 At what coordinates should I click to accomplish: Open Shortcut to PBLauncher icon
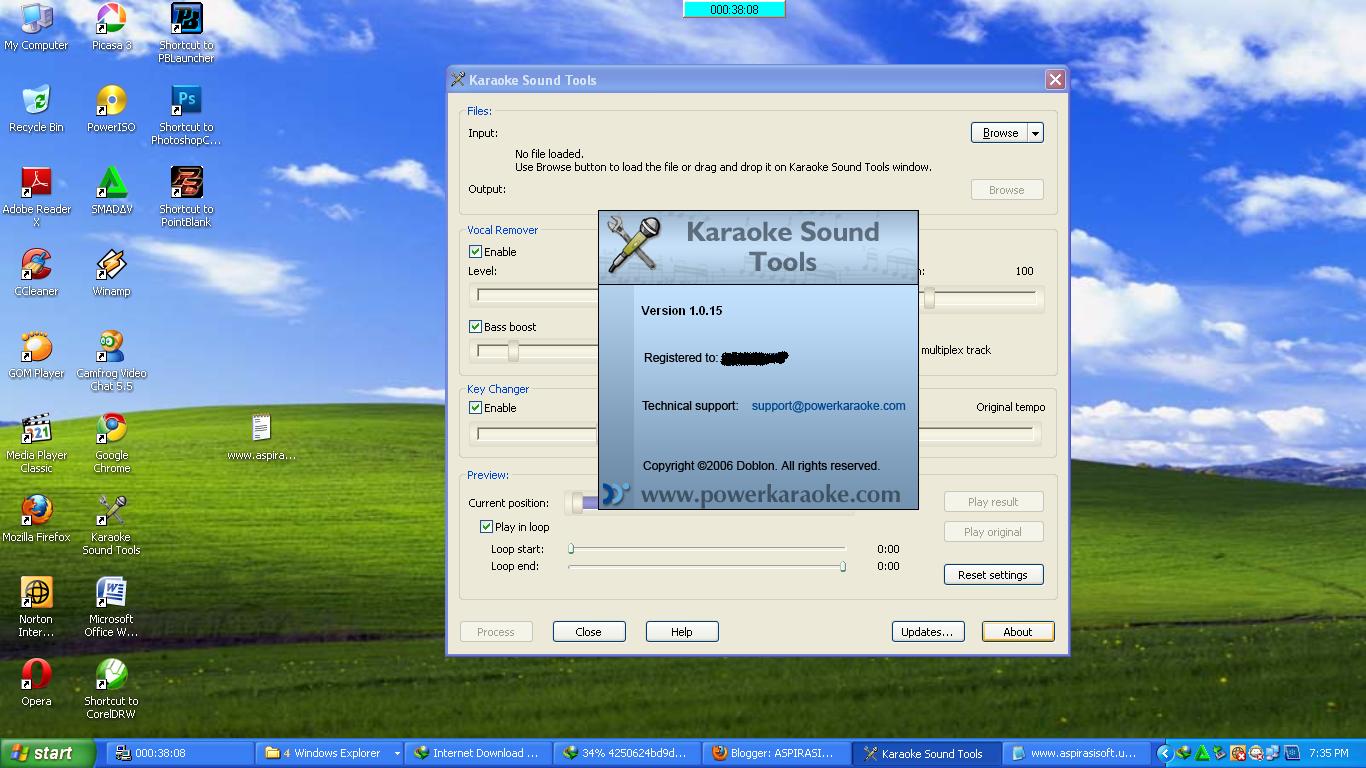tap(186, 33)
